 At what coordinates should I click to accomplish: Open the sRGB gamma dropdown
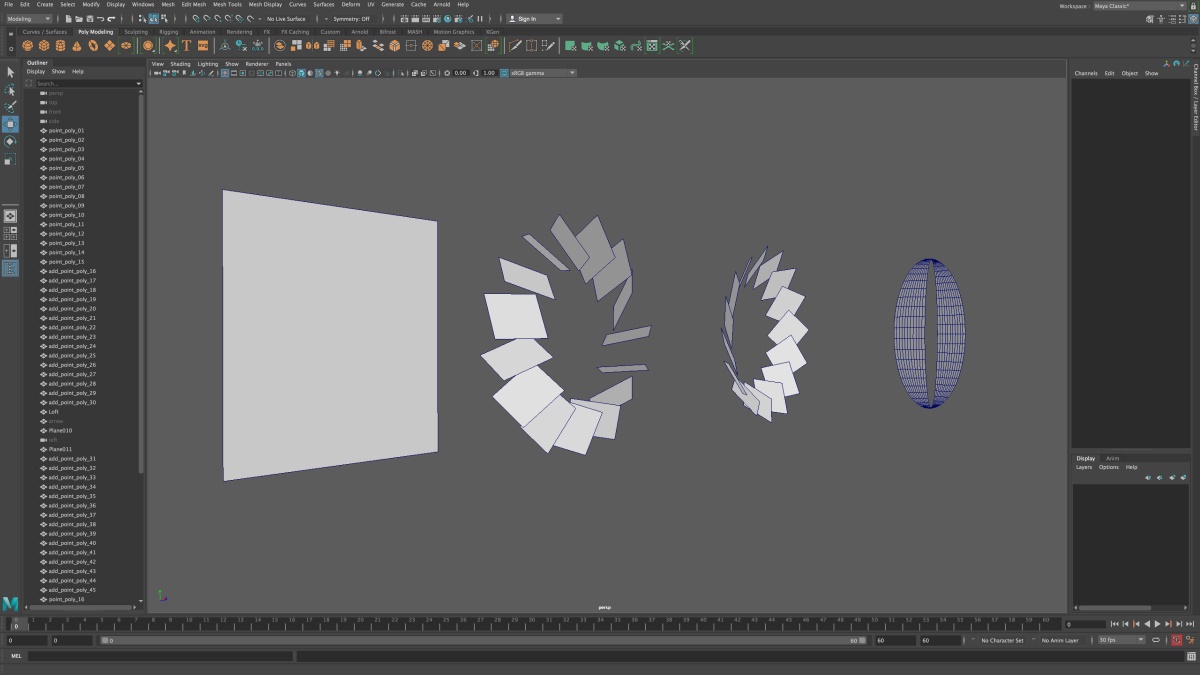(542, 73)
